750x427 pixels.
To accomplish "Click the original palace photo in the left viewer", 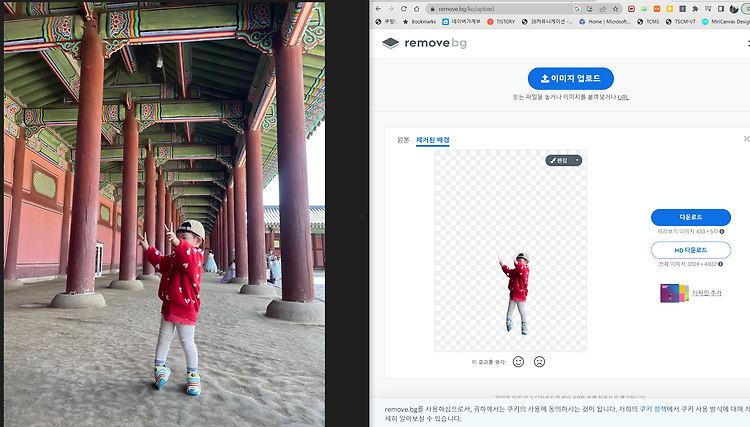I will click(164, 214).
